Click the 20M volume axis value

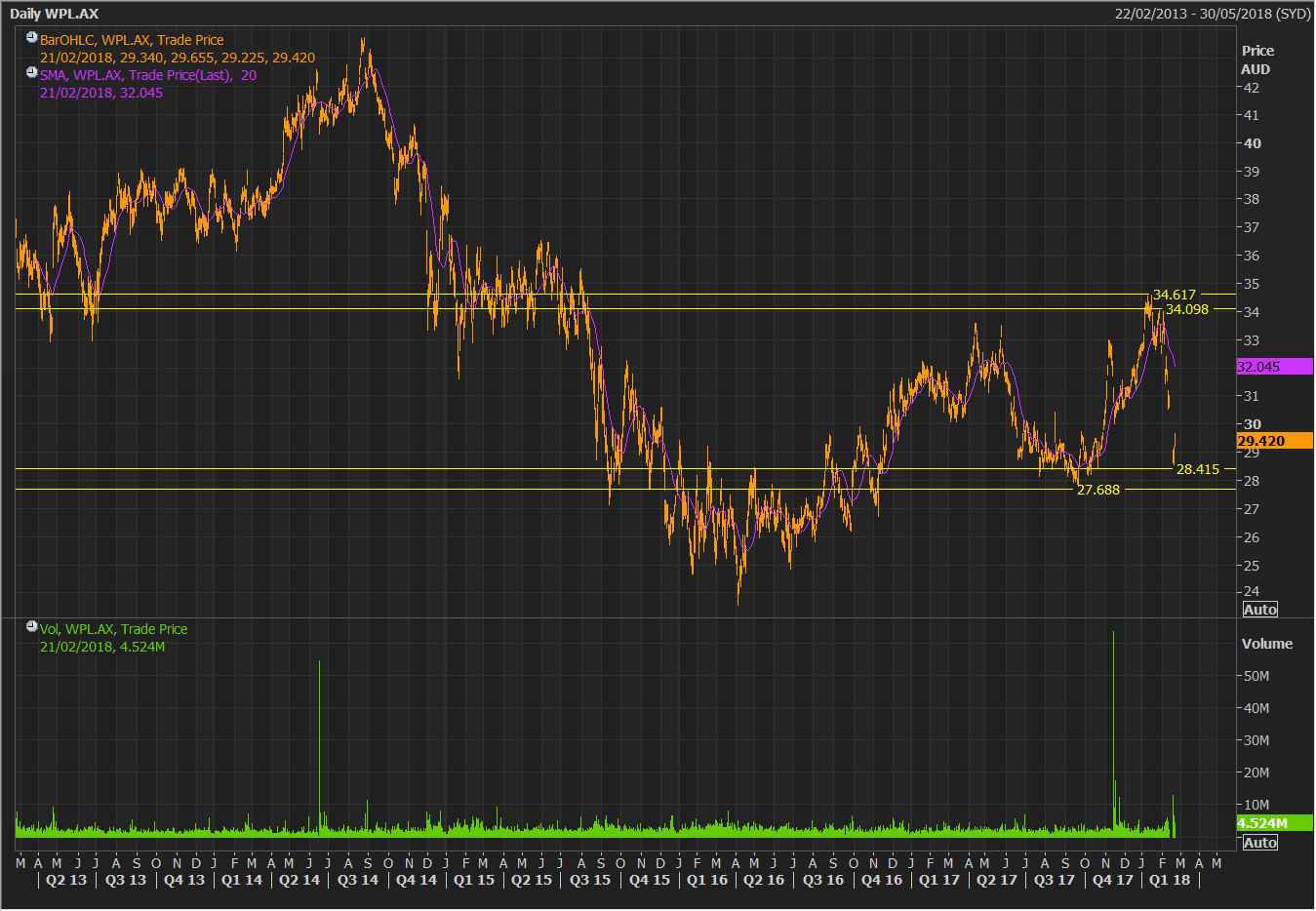pos(1256,772)
